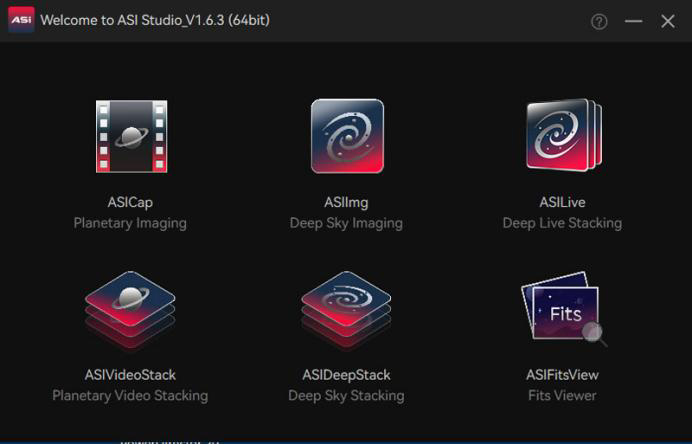Click the Planetary Imaging subtitle
This screenshot has height=444, width=692.
130,223
